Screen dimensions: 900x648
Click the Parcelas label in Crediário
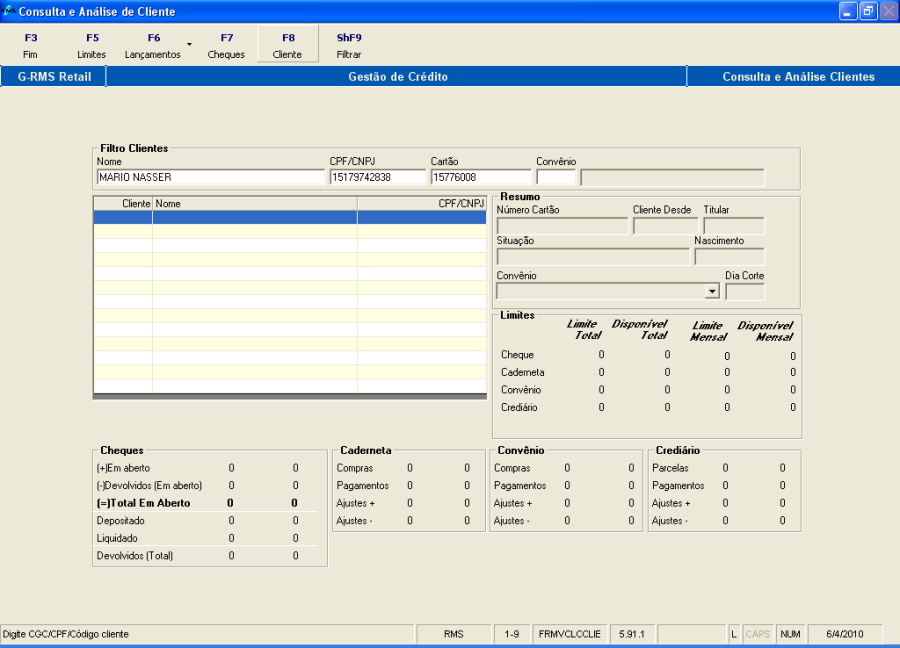[670, 468]
